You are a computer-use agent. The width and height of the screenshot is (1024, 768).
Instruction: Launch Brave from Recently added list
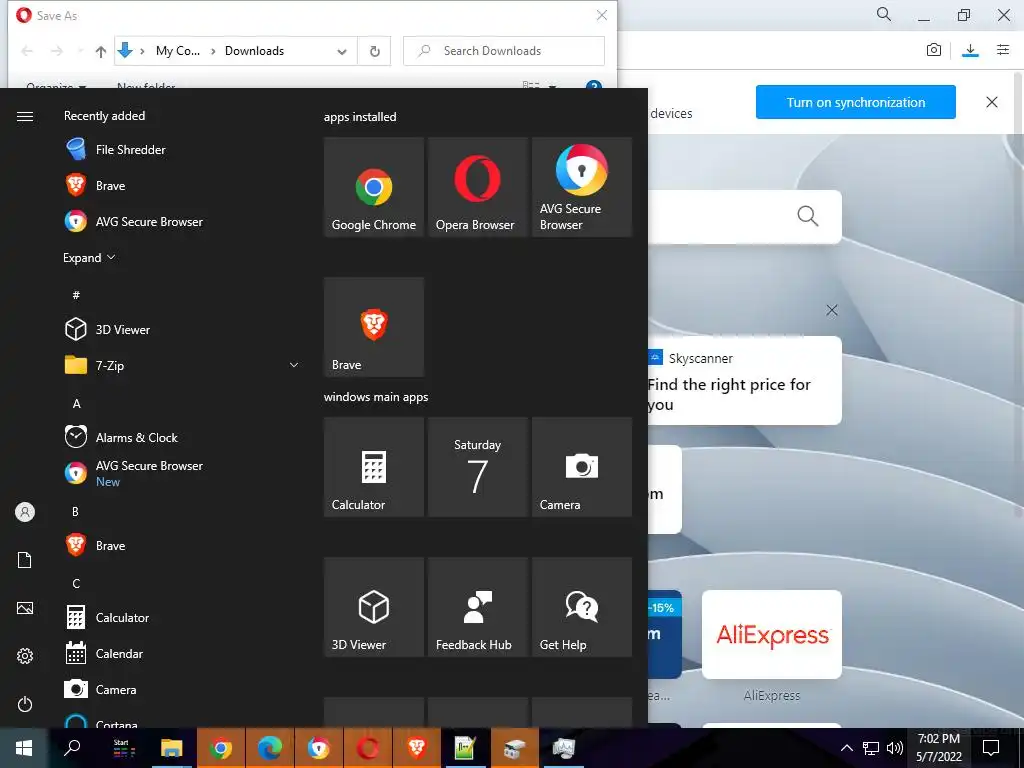tap(181, 185)
